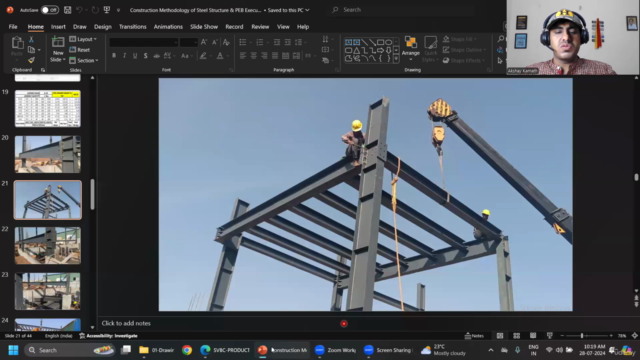Click to add notes field
This screenshot has width=640, height=360.
126,323
